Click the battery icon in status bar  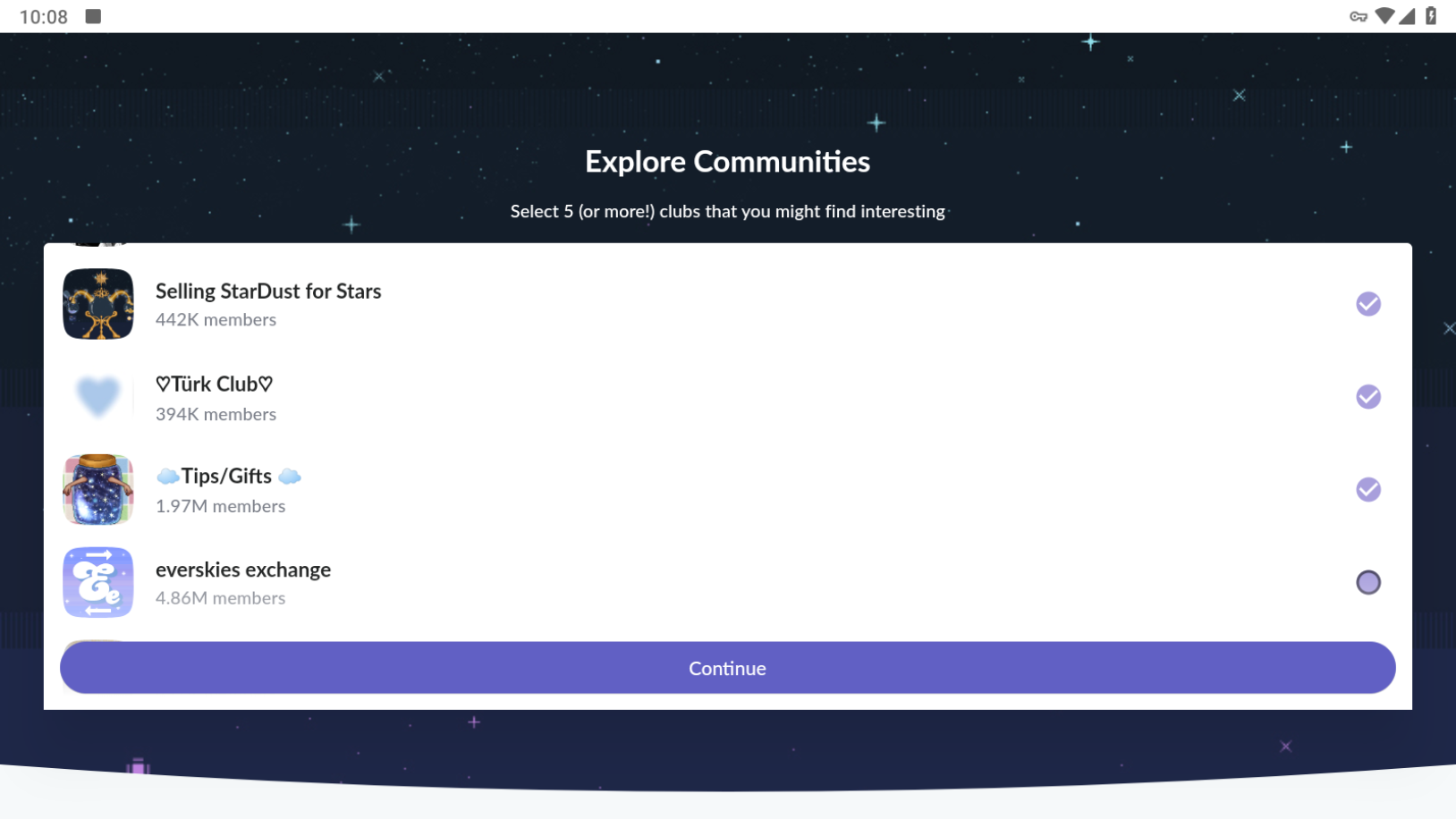tap(1431, 16)
